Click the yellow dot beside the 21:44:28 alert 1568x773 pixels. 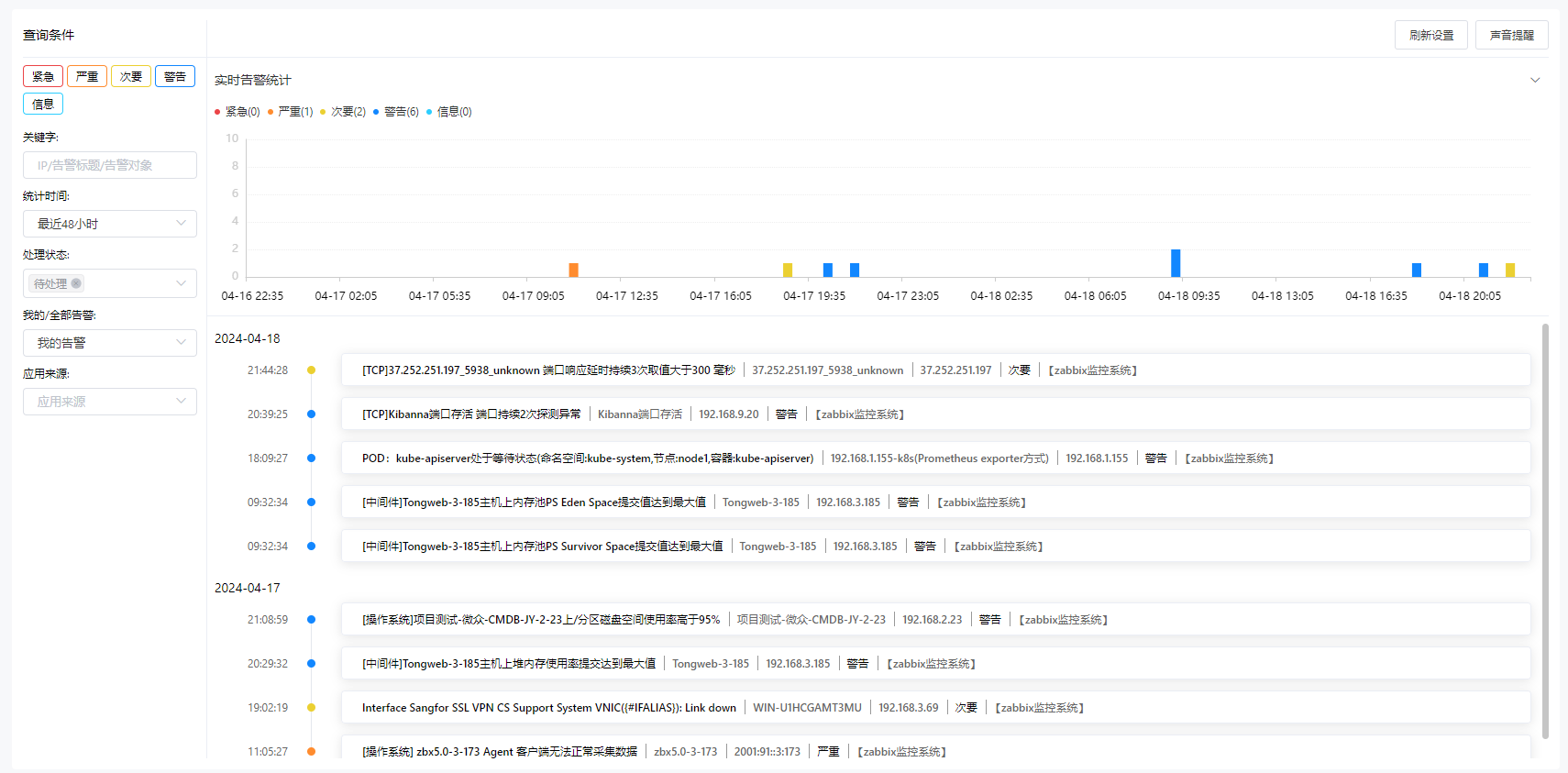312,370
